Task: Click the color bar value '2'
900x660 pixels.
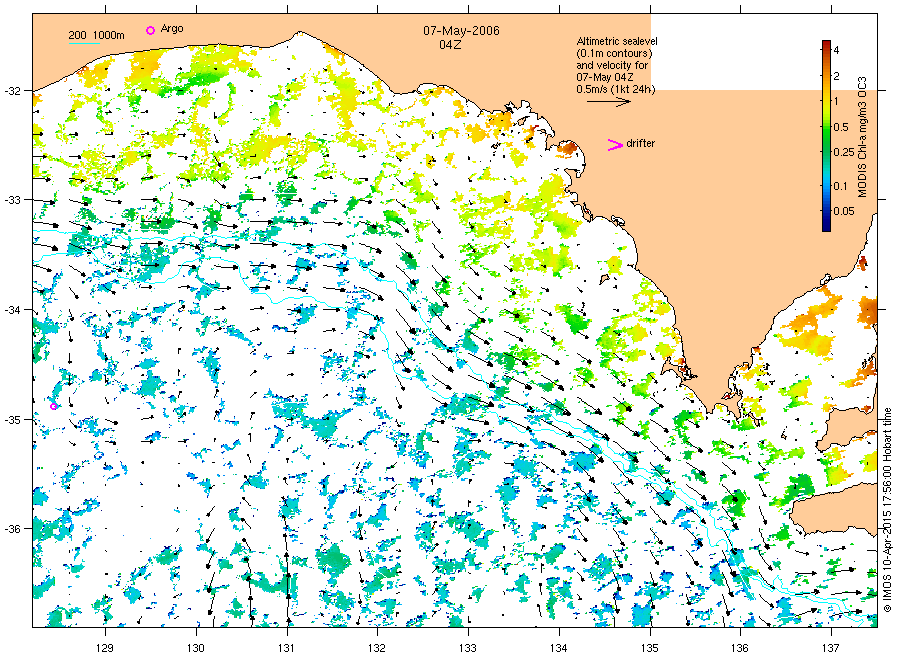Action: [x=836, y=76]
